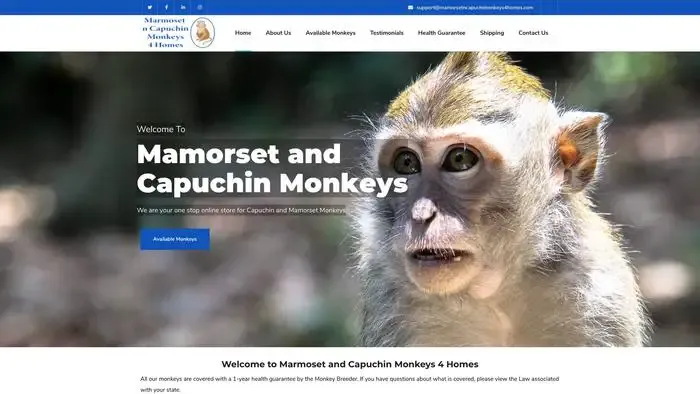The image size is (700, 394).
Task: Open the Testimonials page
Action: 387,33
